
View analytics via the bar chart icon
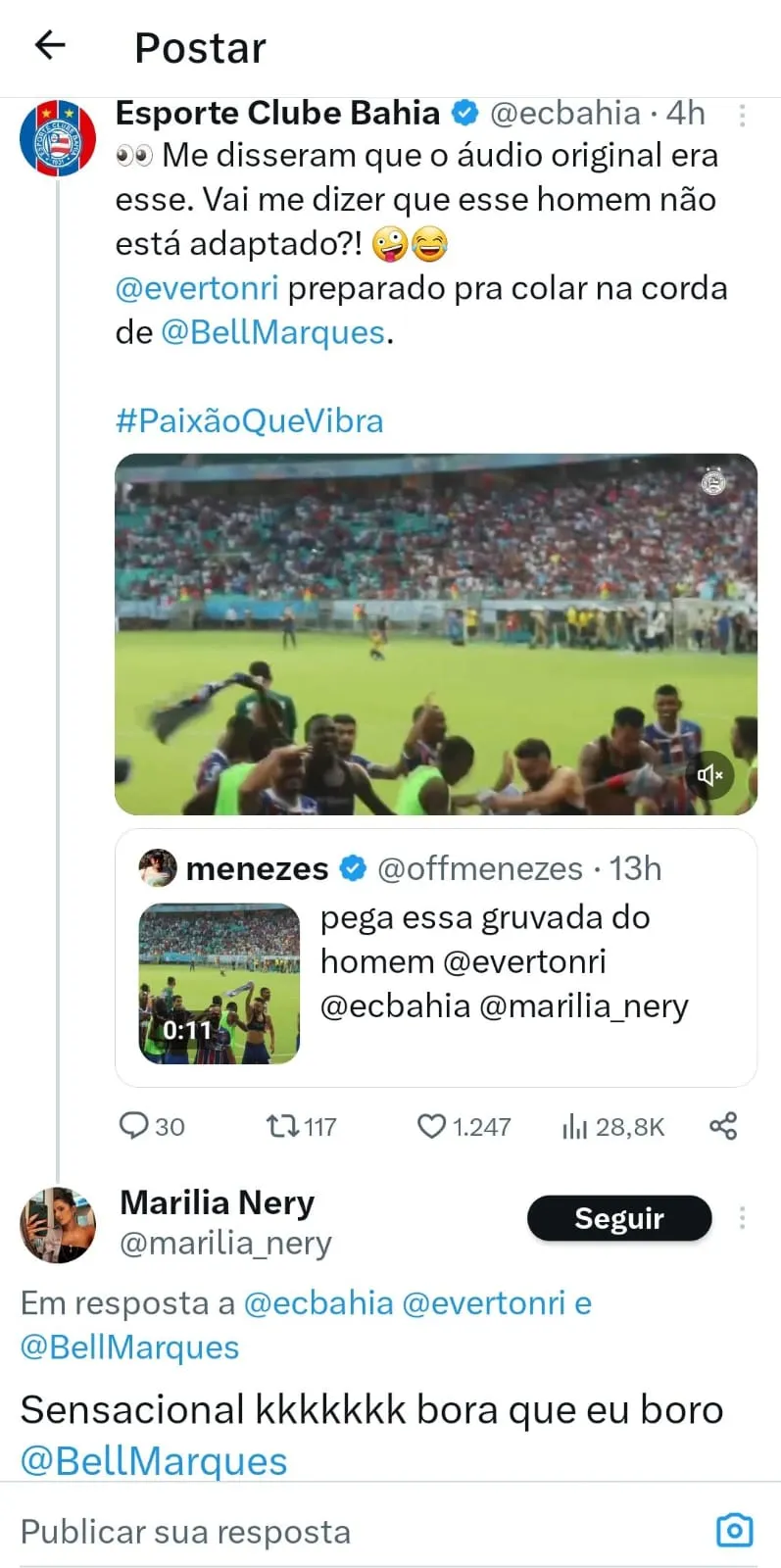574,1126
